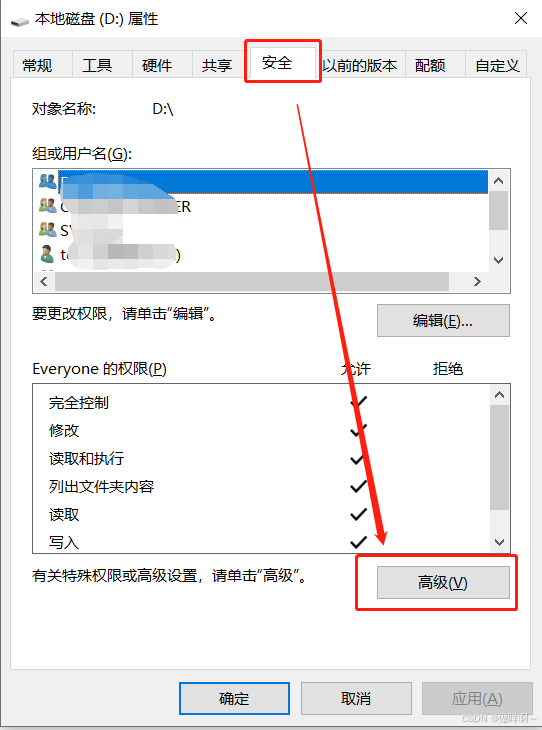Open the 工具 tab
This screenshot has width=542, height=730.
[x=97, y=65]
